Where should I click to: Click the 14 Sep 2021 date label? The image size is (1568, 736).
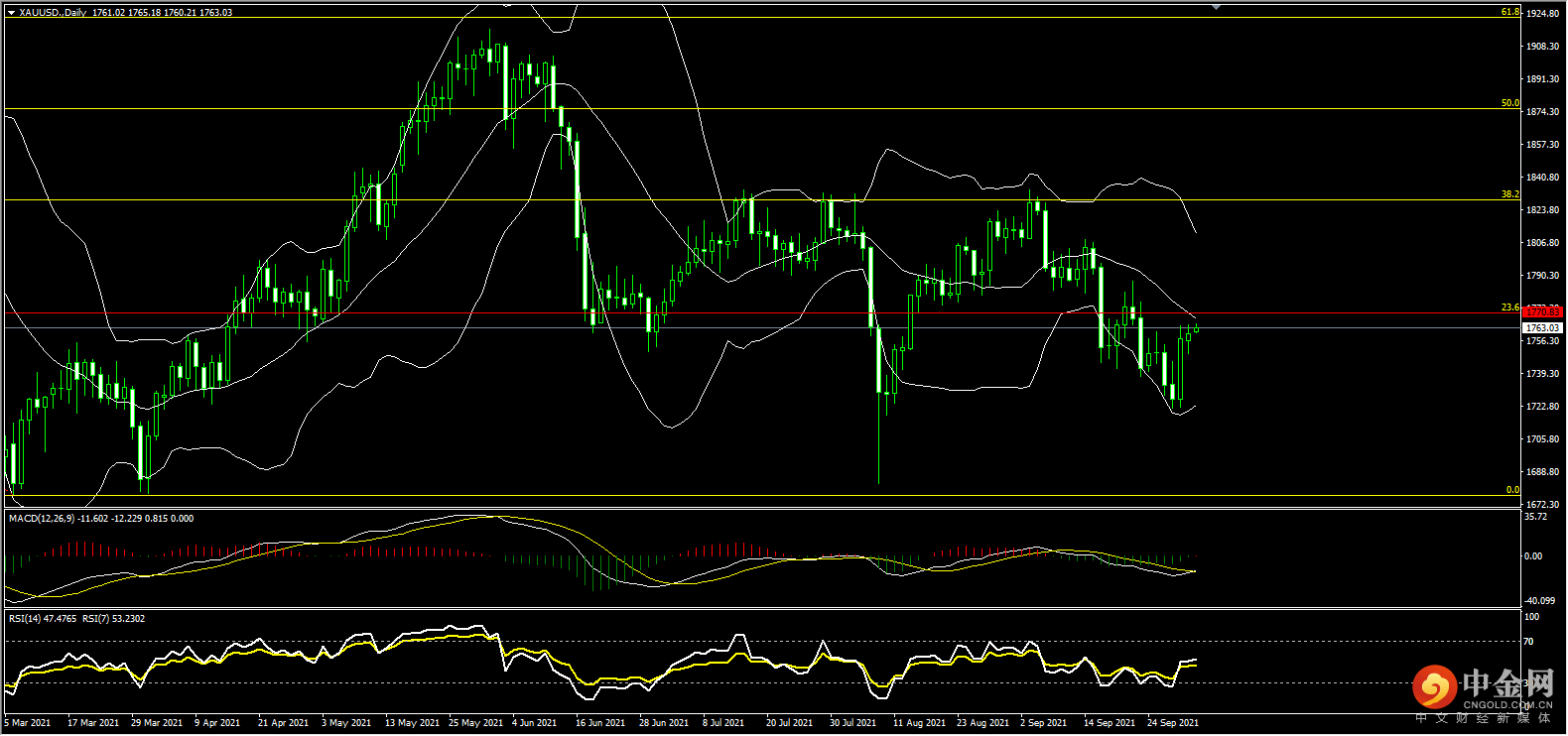(x=1110, y=723)
